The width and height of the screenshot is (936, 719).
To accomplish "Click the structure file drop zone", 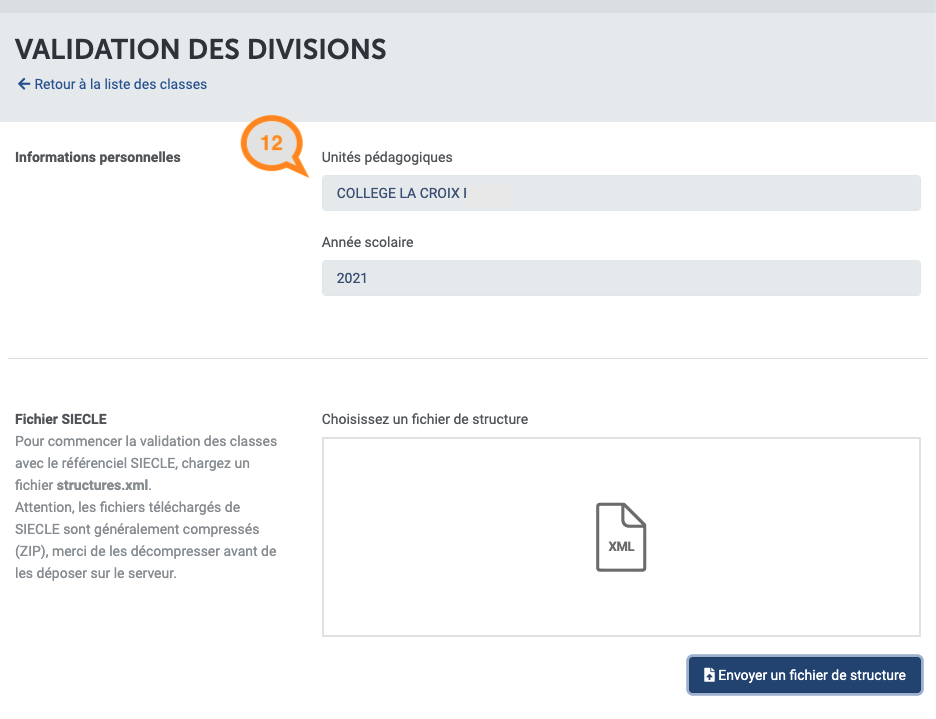I will coord(621,537).
